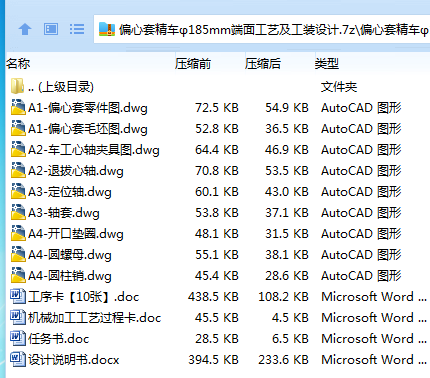Sort by the 名称 column header
The height and width of the screenshot is (378, 430).
point(18,63)
